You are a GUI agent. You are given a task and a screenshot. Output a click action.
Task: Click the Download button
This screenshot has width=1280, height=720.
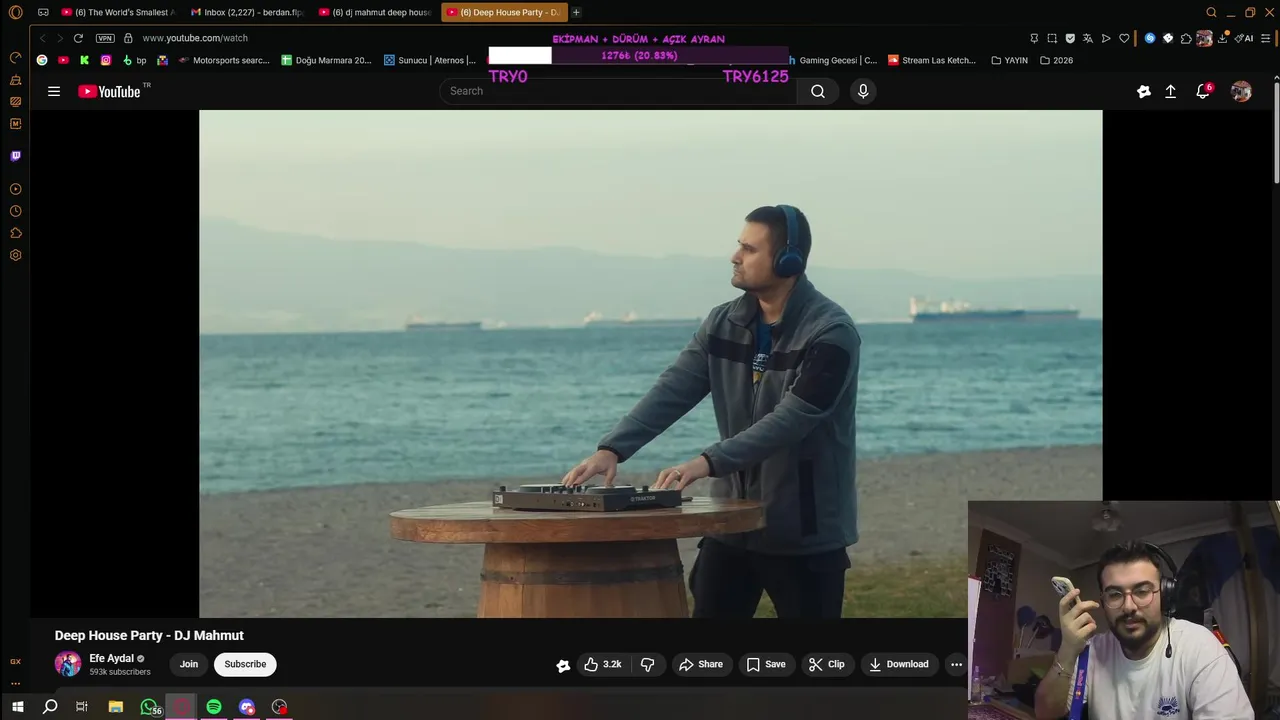[899, 664]
